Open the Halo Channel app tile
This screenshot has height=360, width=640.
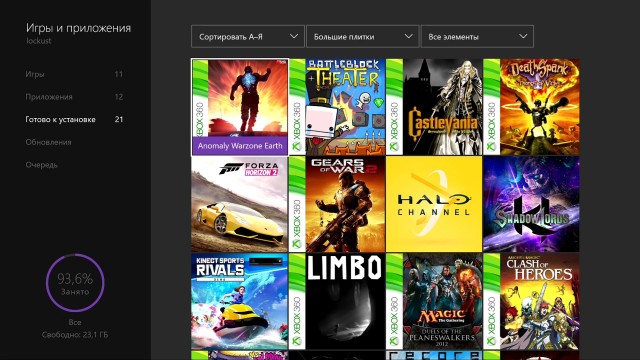click(x=434, y=204)
